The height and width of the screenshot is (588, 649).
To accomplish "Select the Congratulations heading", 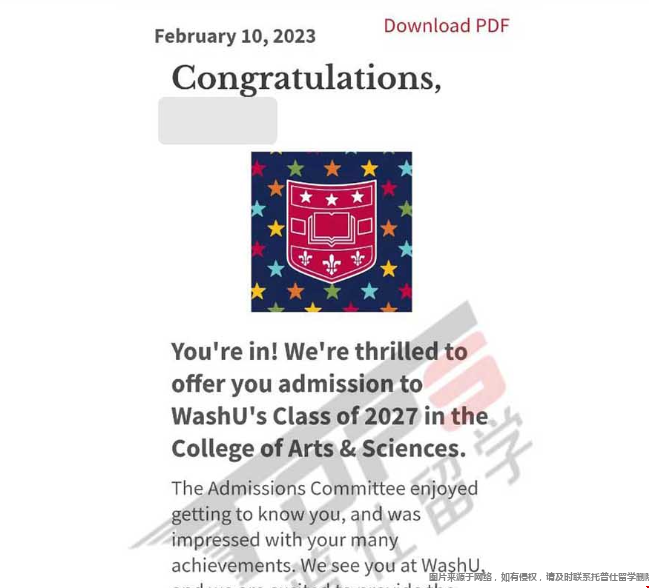I will click(306, 78).
